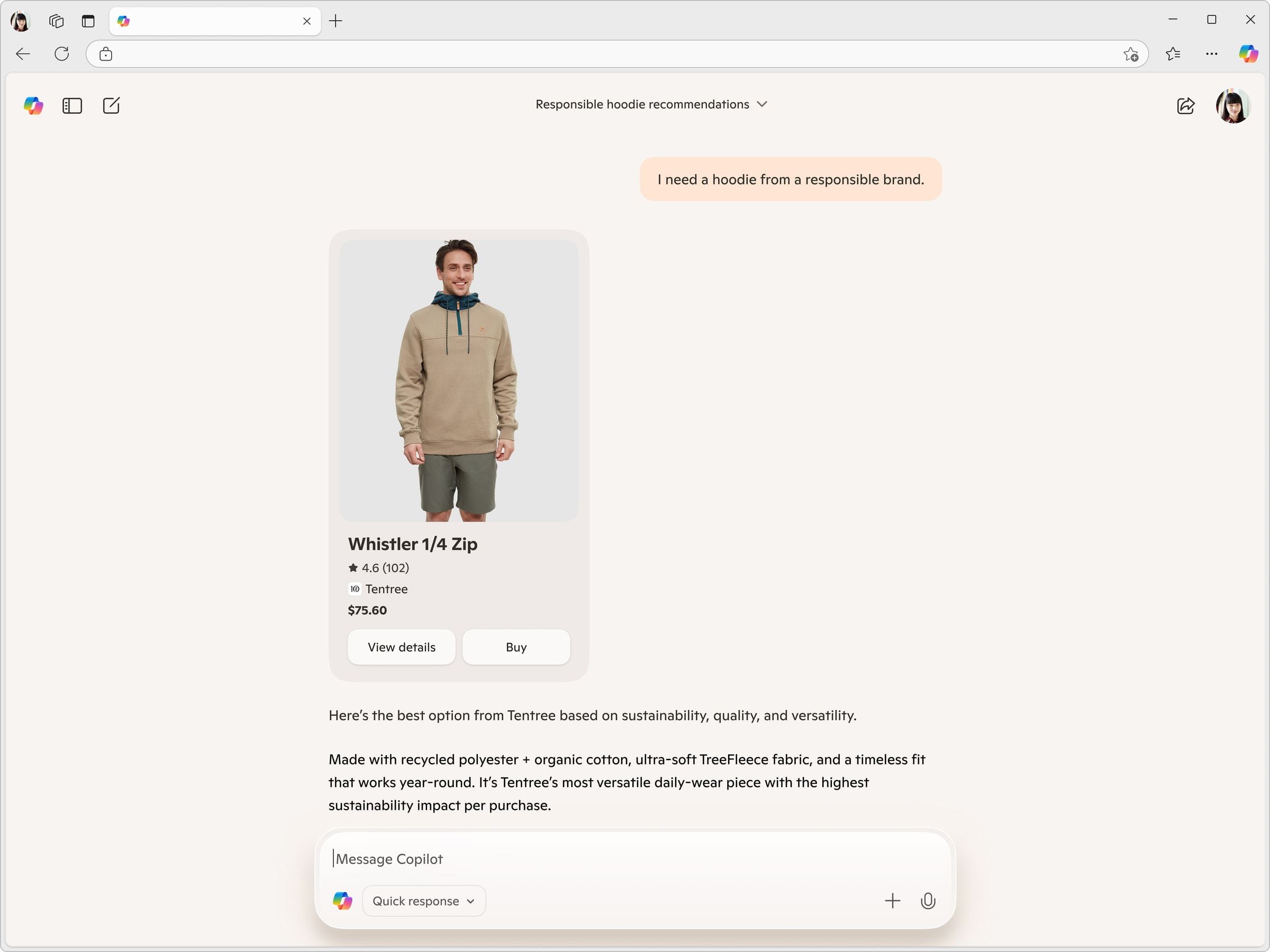Open a new browser tab

[x=336, y=21]
